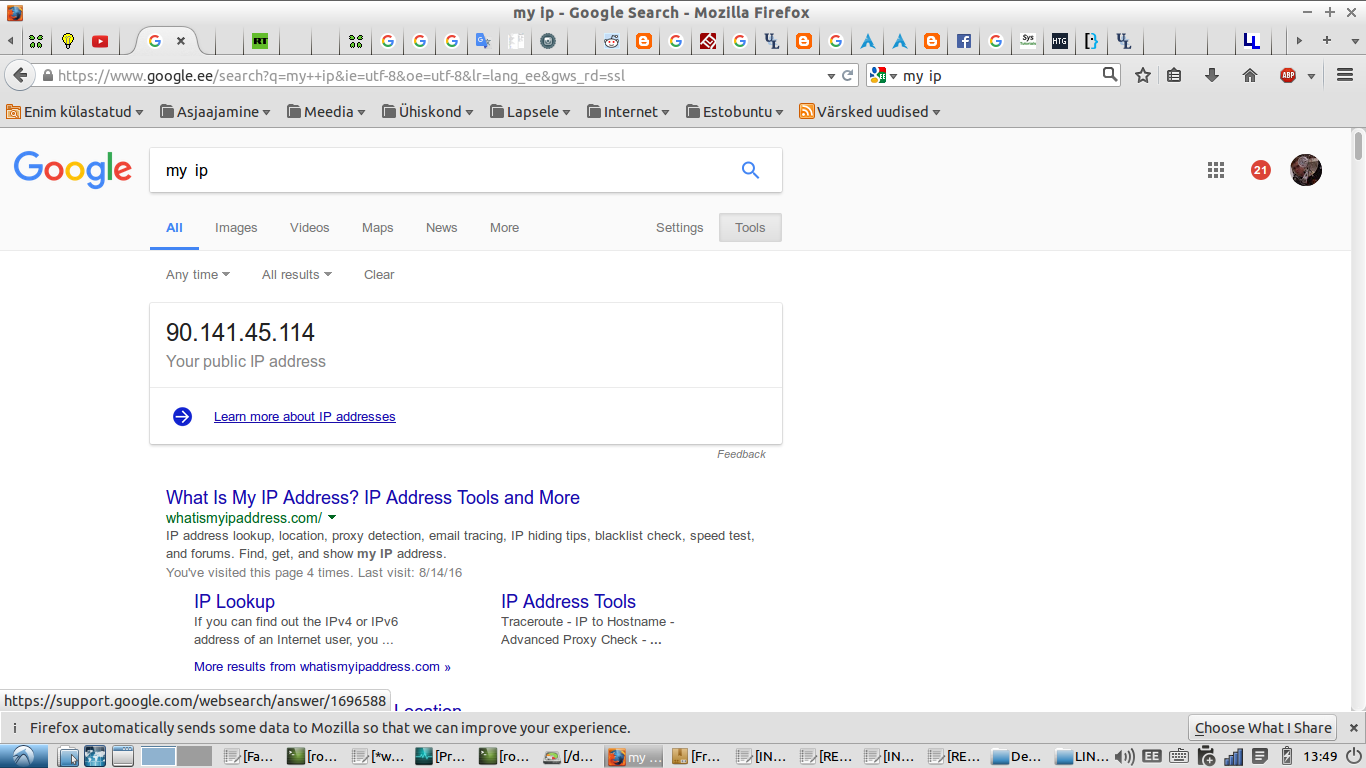The width and height of the screenshot is (1366, 768).
Task: Select the Videos search tab
Action: pos(310,228)
